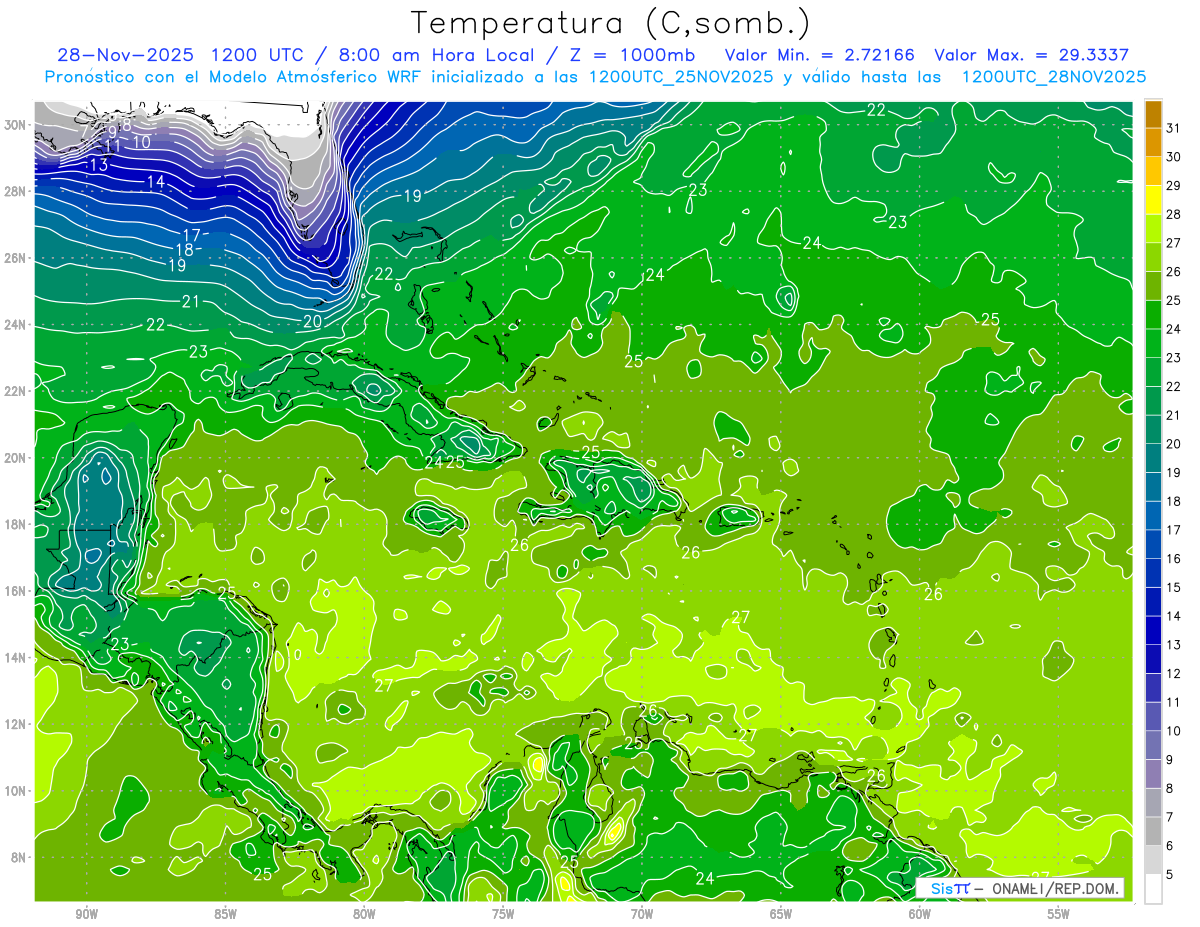The height and width of the screenshot is (927, 1200).
Task: Select the date text "28-Nov-2025 1200 UTC"
Action: [180, 55]
